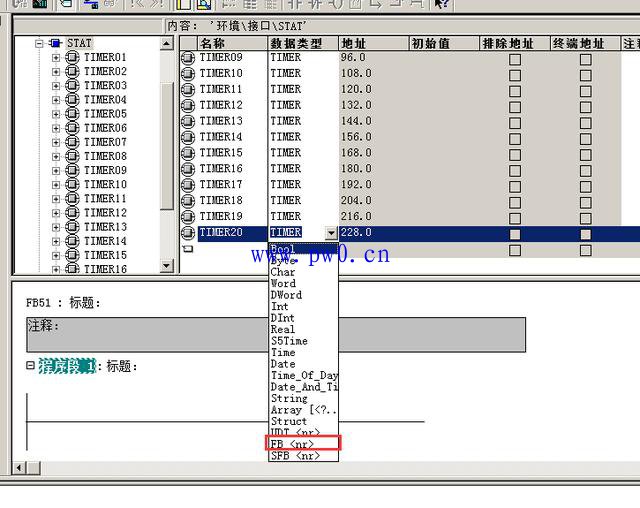Image resolution: width=640 pixels, height=508 pixels.
Task: Select the TIMER12 label in the tree
Action: (x=105, y=213)
